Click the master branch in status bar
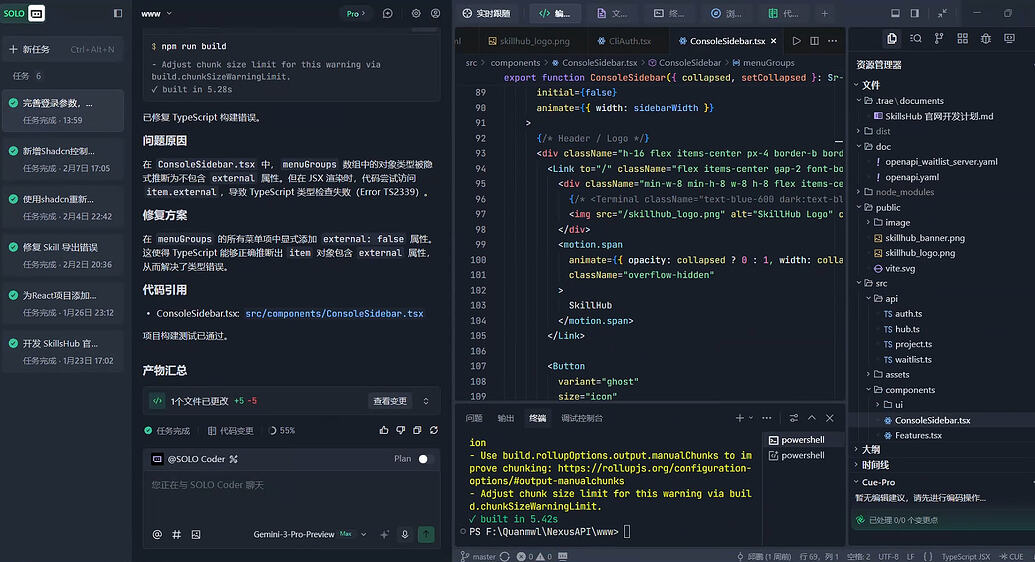Image resolution: width=1035 pixels, height=562 pixels. click(x=479, y=556)
